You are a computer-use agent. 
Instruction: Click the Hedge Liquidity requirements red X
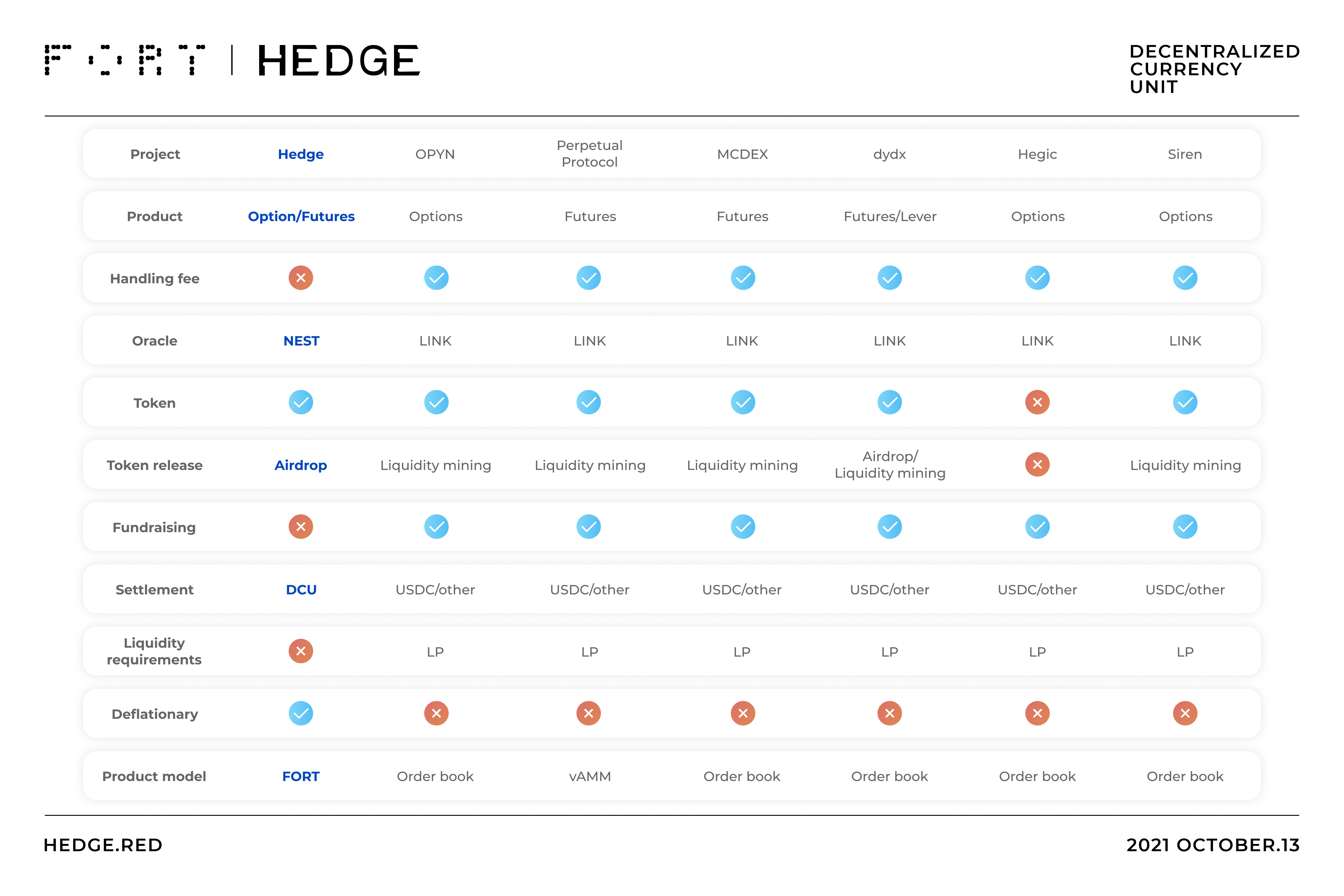point(301,651)
